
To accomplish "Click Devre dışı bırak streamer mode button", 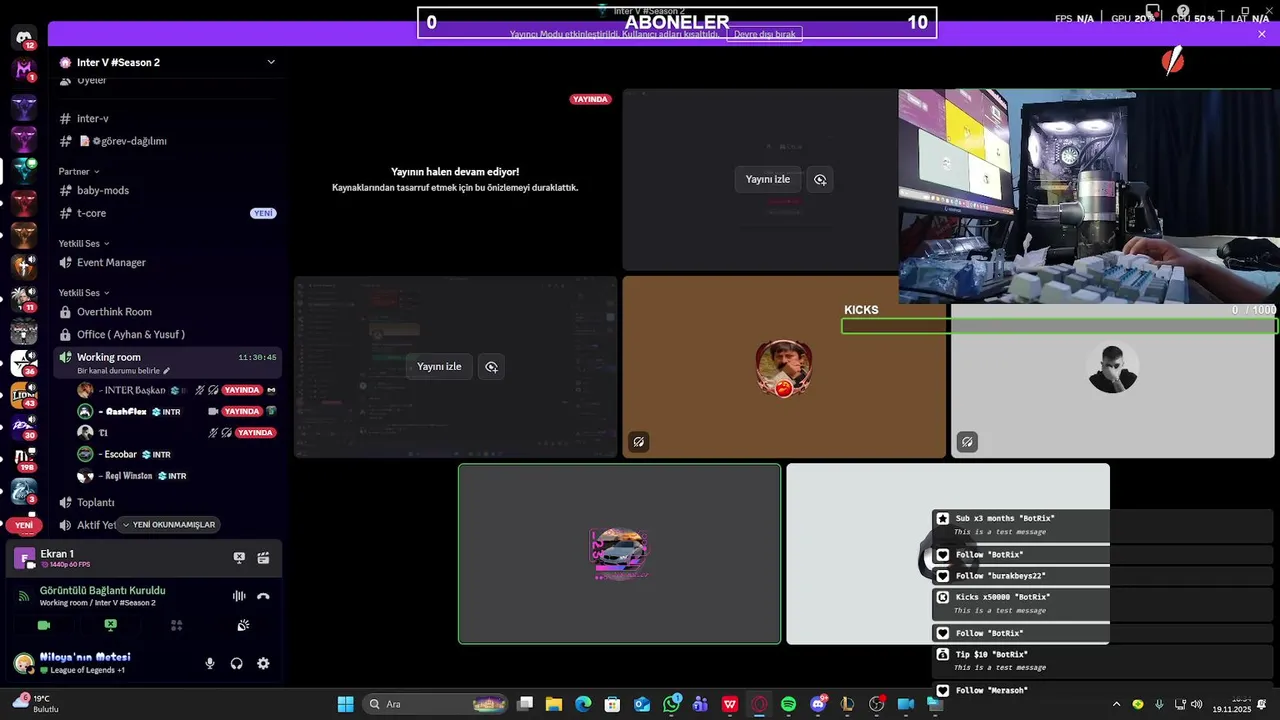I will pos(765,34).
